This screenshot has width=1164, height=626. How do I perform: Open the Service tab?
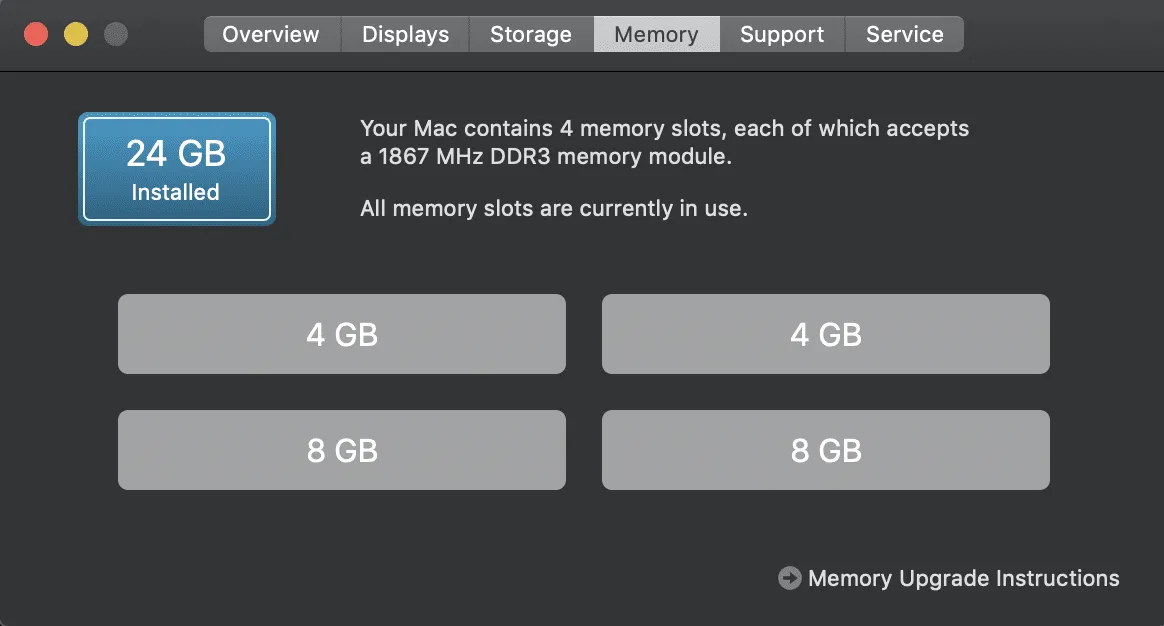point(904,34)
